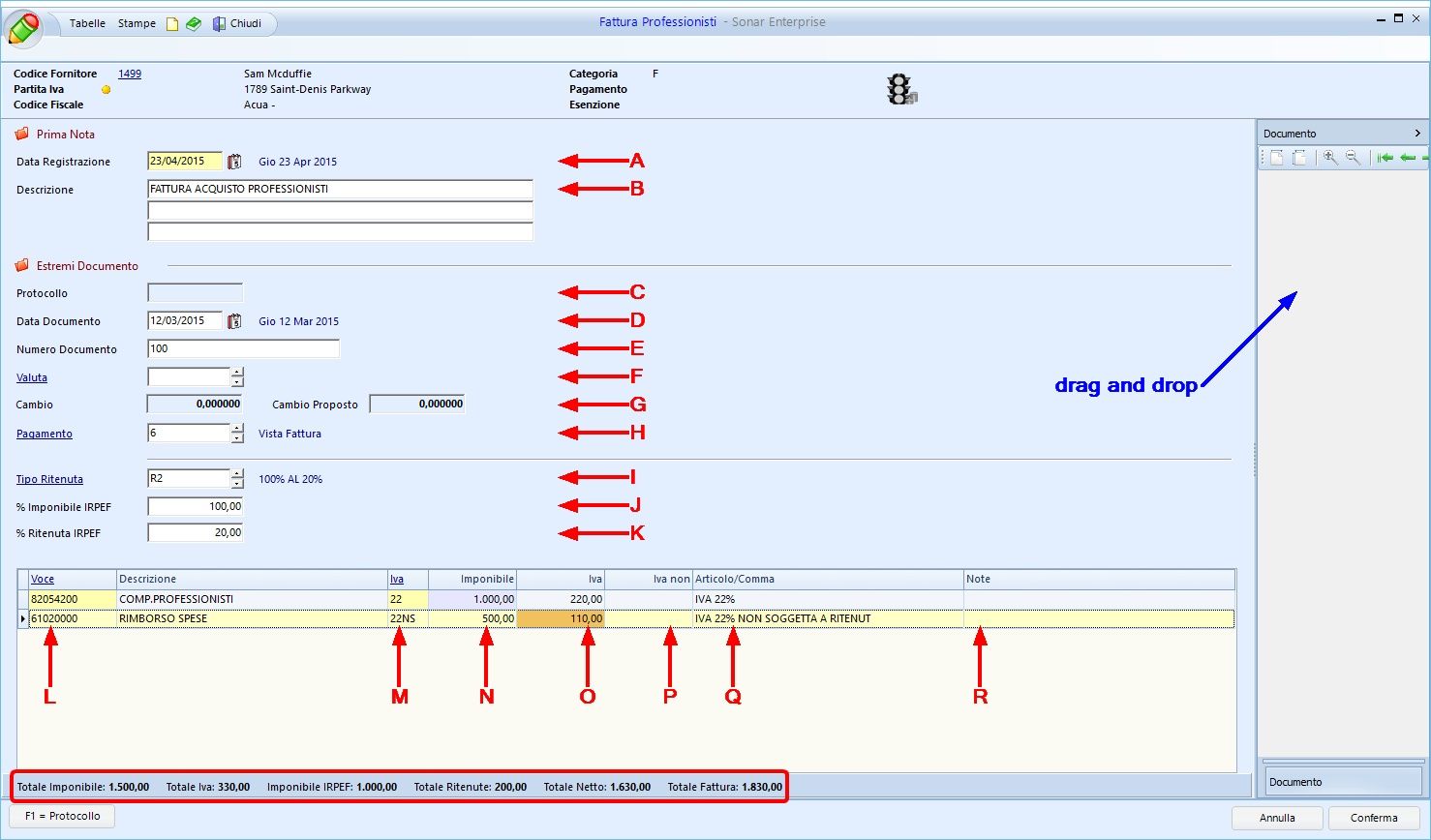Zoom in on the document preview
Viewport: 1431px width, 840px height.
click(1331, 158)
